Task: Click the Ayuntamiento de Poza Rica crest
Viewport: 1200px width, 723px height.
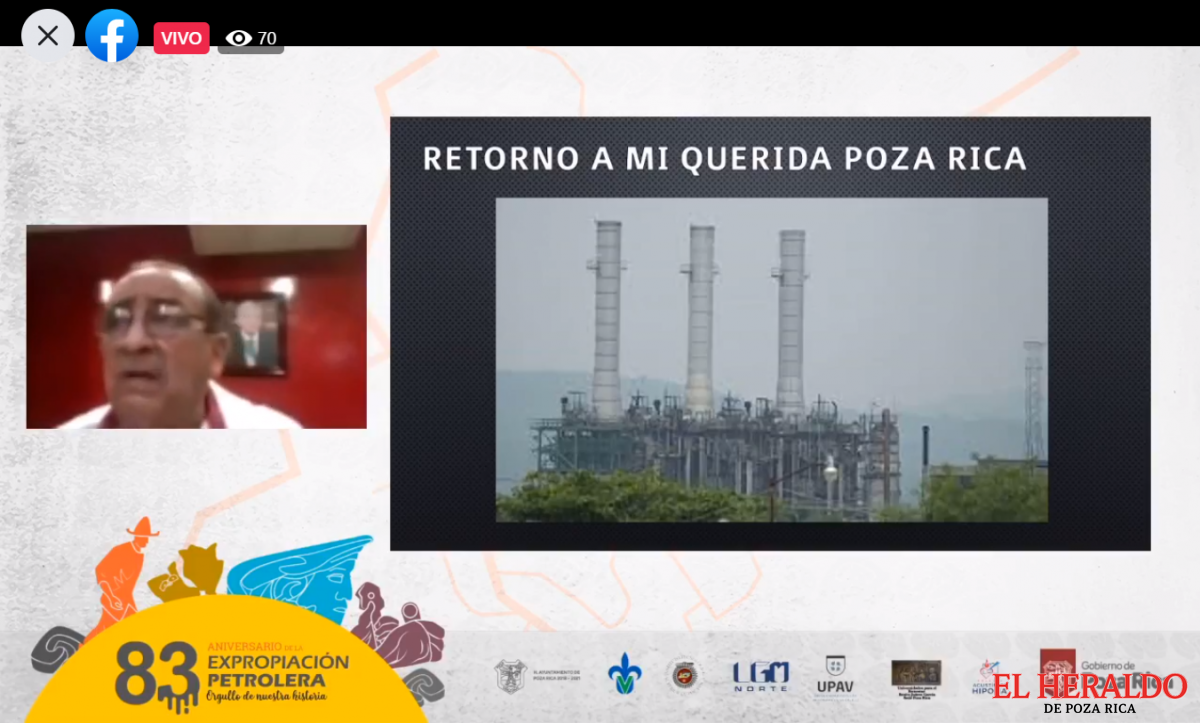Action: [510, 676]
